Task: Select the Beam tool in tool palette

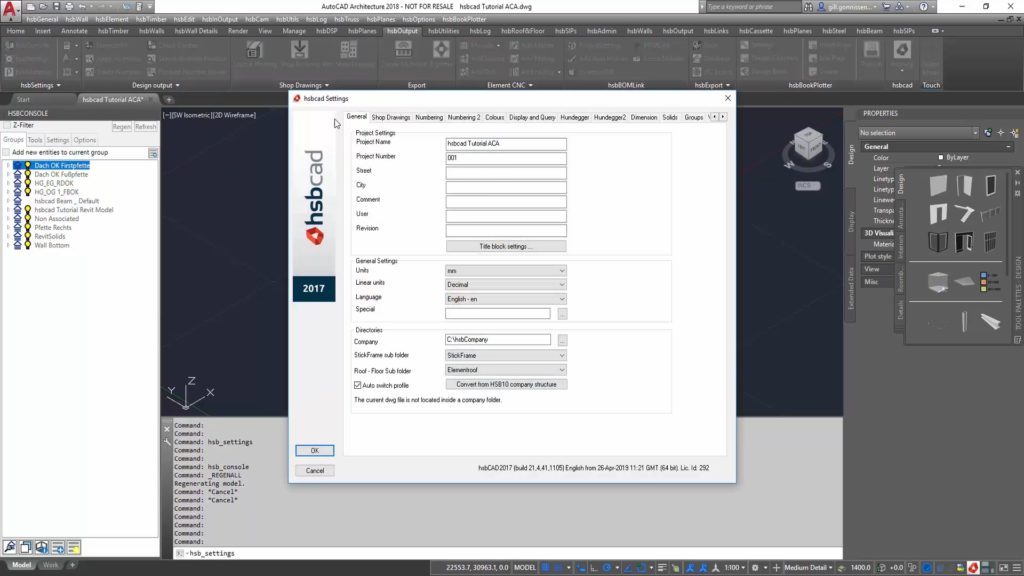Action: pyautogui.click(x=990, y=321)
